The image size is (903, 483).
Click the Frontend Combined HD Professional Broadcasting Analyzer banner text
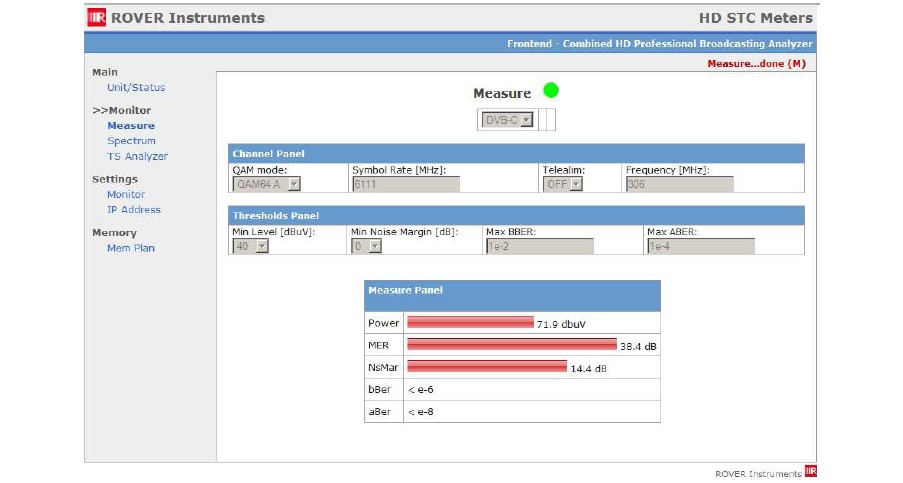659,44
